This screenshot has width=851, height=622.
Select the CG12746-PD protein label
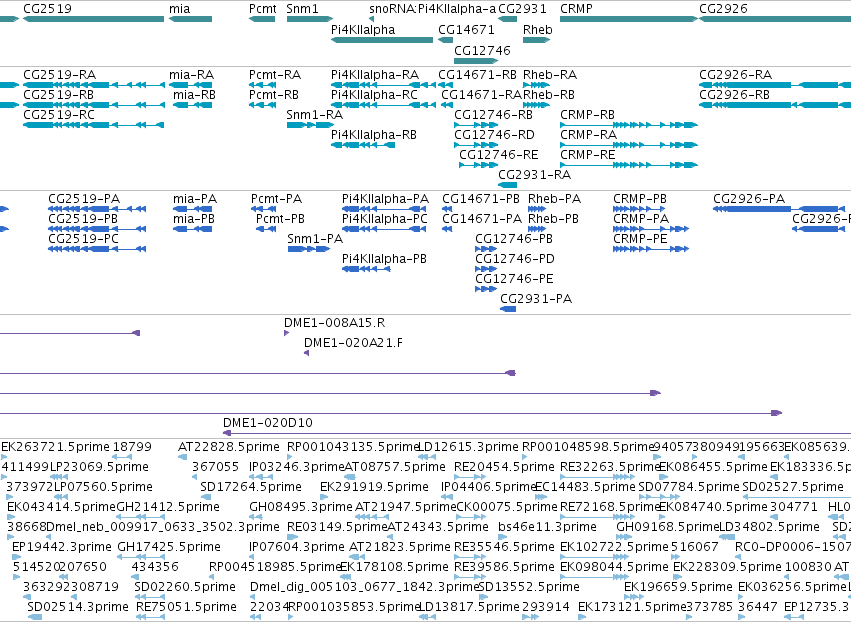tap(515, 259)
